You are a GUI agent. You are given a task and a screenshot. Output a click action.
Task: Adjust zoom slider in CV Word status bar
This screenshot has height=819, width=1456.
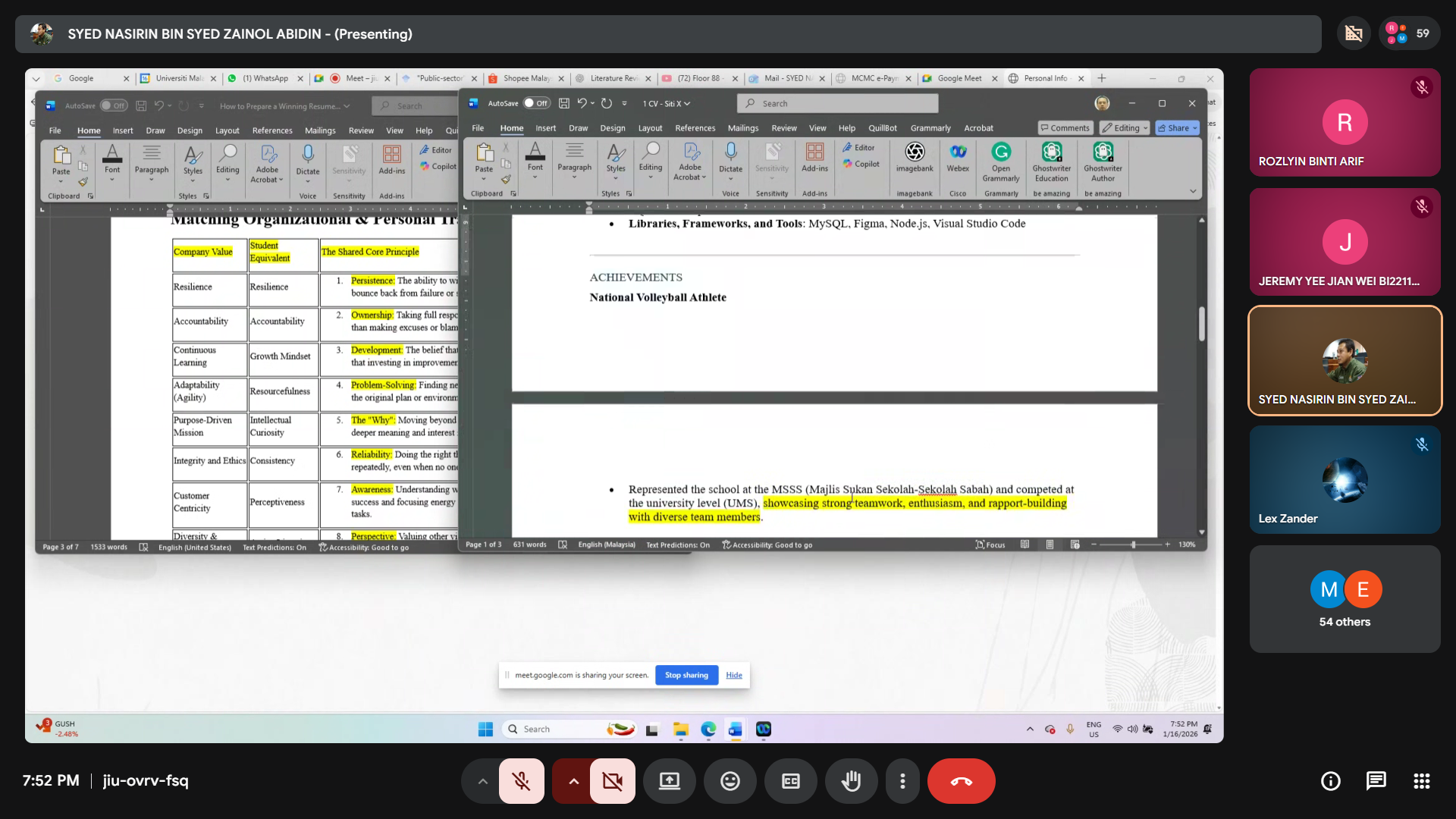pos(1133,544)
